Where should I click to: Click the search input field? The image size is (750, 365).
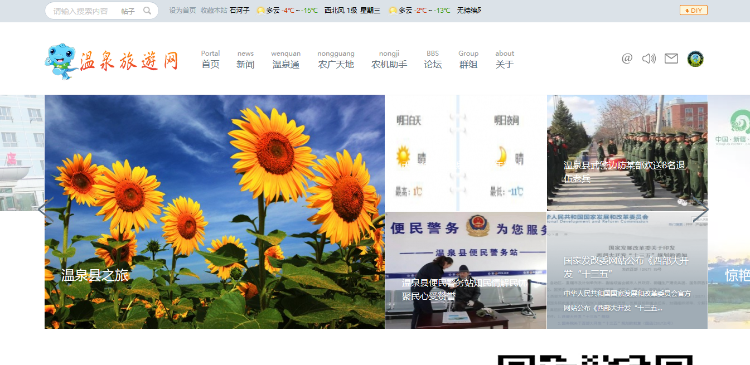pos(82,11)
